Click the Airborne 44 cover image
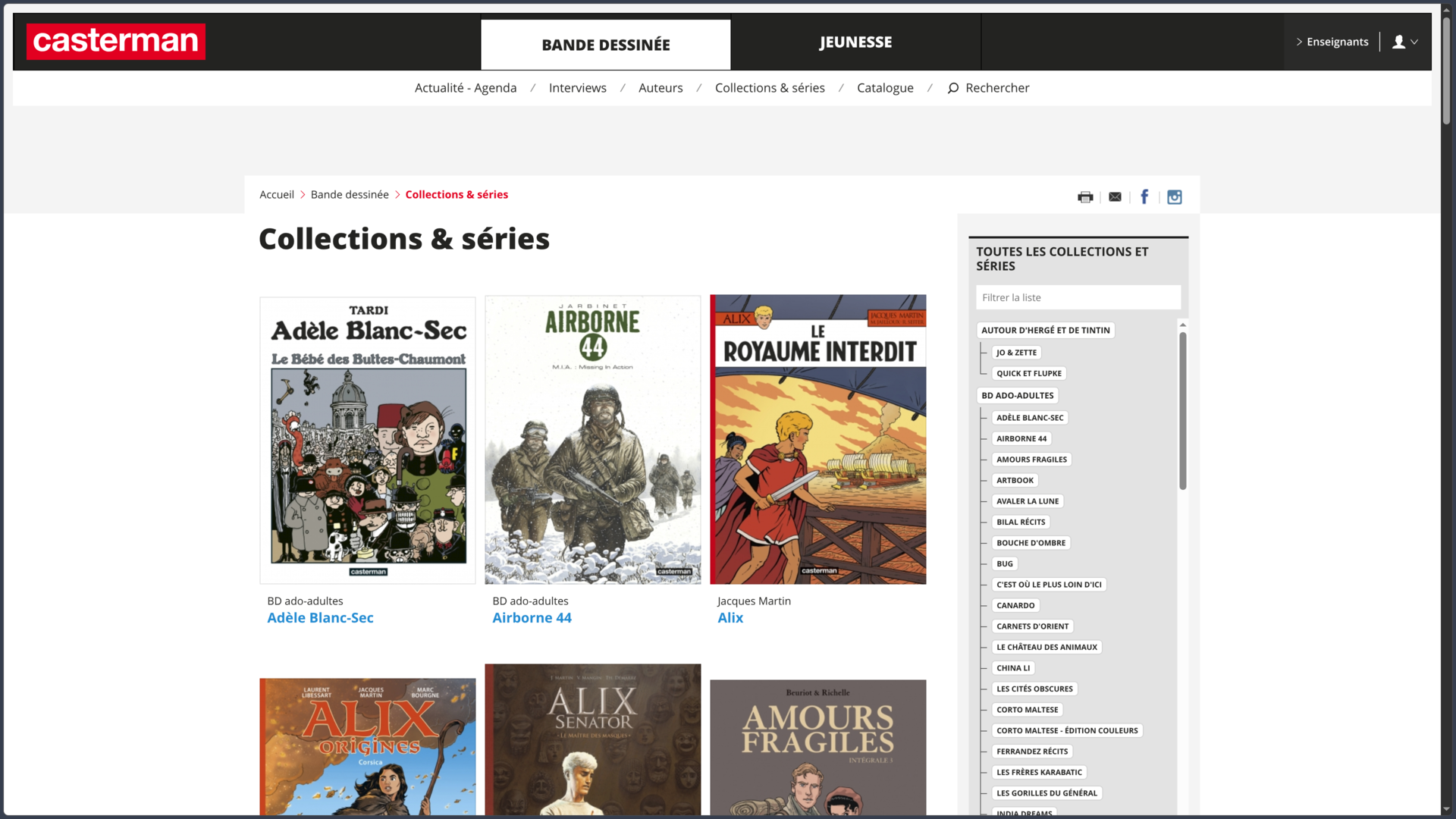 (593, 440)
